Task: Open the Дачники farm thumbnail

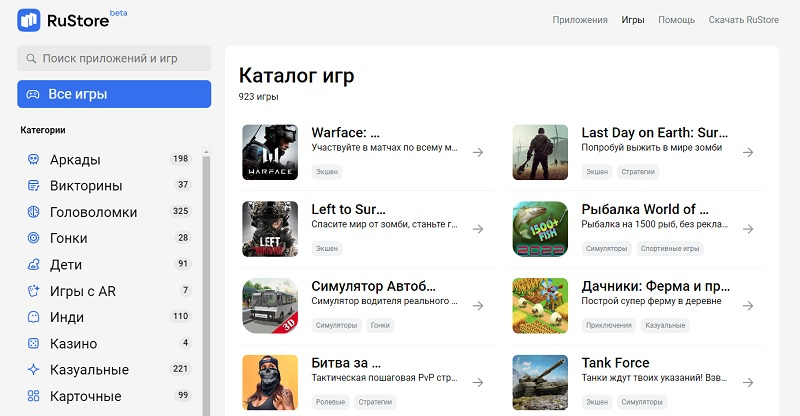Action: pos(540,306)
